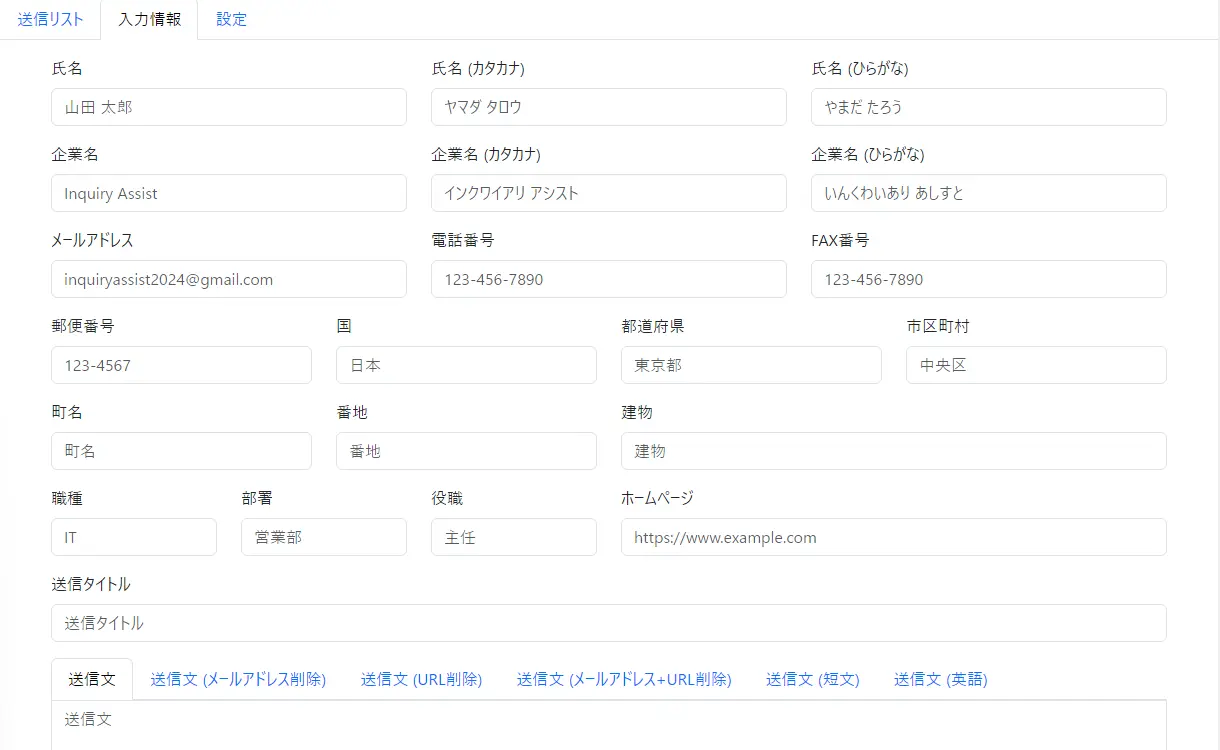The height and width of the screenshot is (750, 1220).
Task: Click inside the 郵便番号 field
Action: pos(181,365)
